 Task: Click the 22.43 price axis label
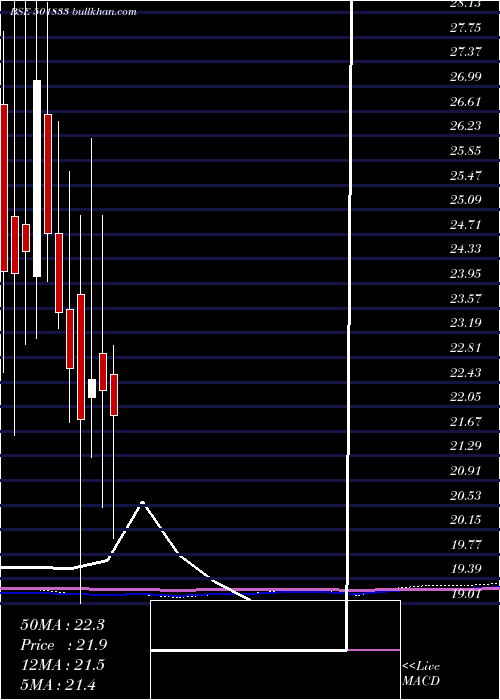pyautogui.click(x=465, y=372)
